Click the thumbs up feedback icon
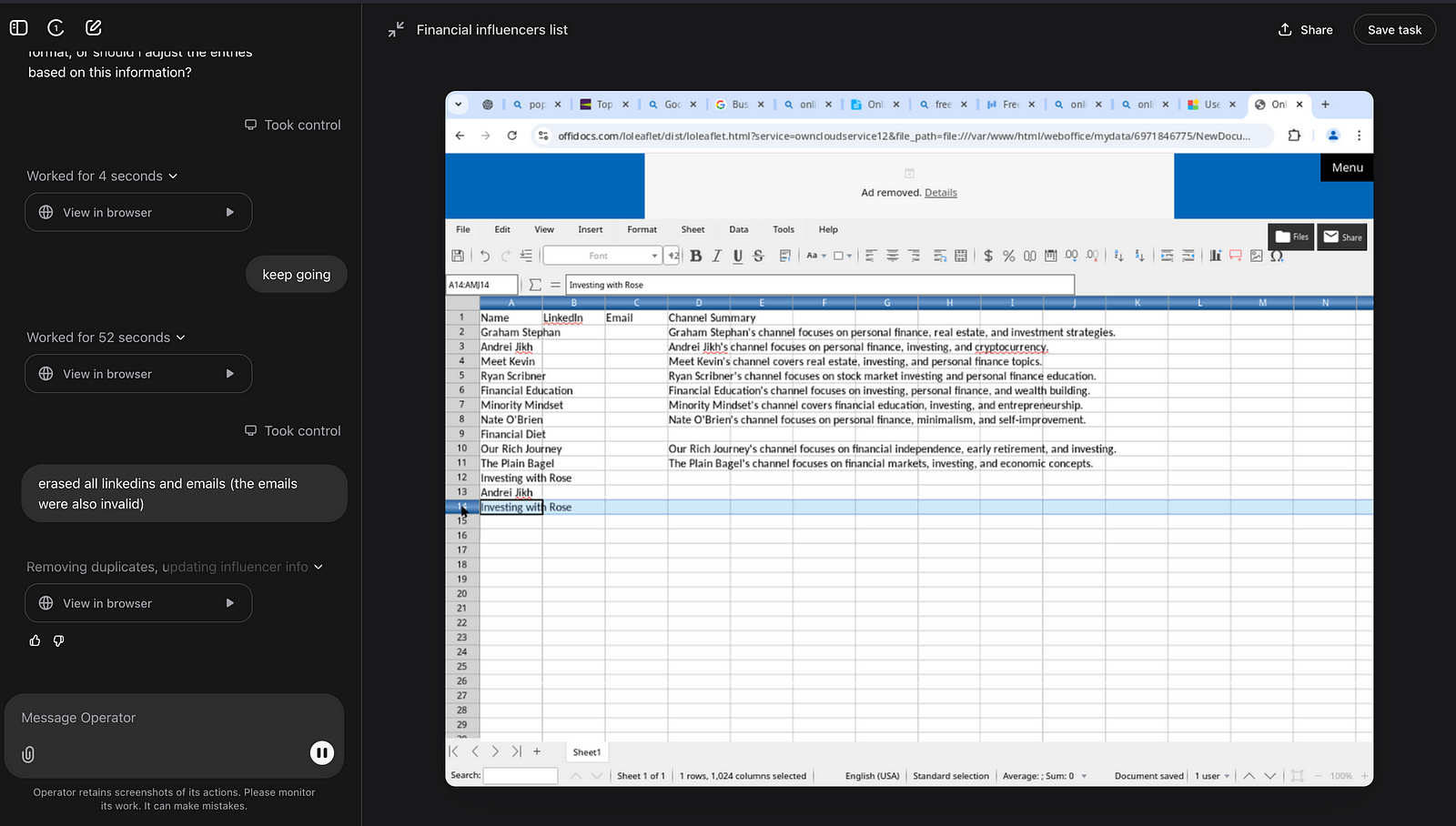Viewport: 1456px width, 826px height. [x=35, y=641]
